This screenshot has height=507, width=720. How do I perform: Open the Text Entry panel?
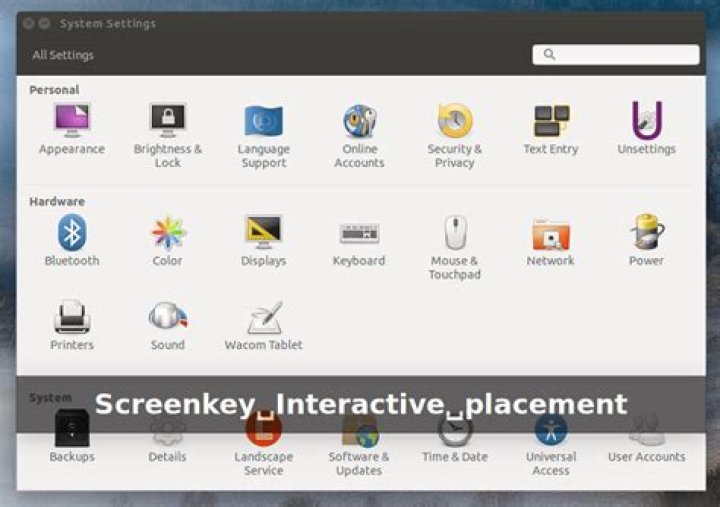[x=551, y=129]
